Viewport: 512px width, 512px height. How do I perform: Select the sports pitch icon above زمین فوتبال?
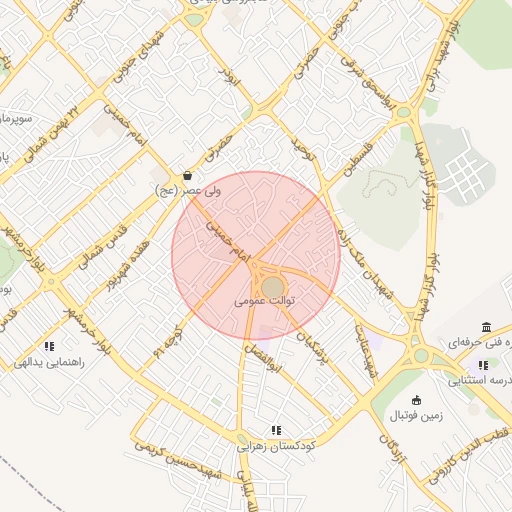click(416, 400)
